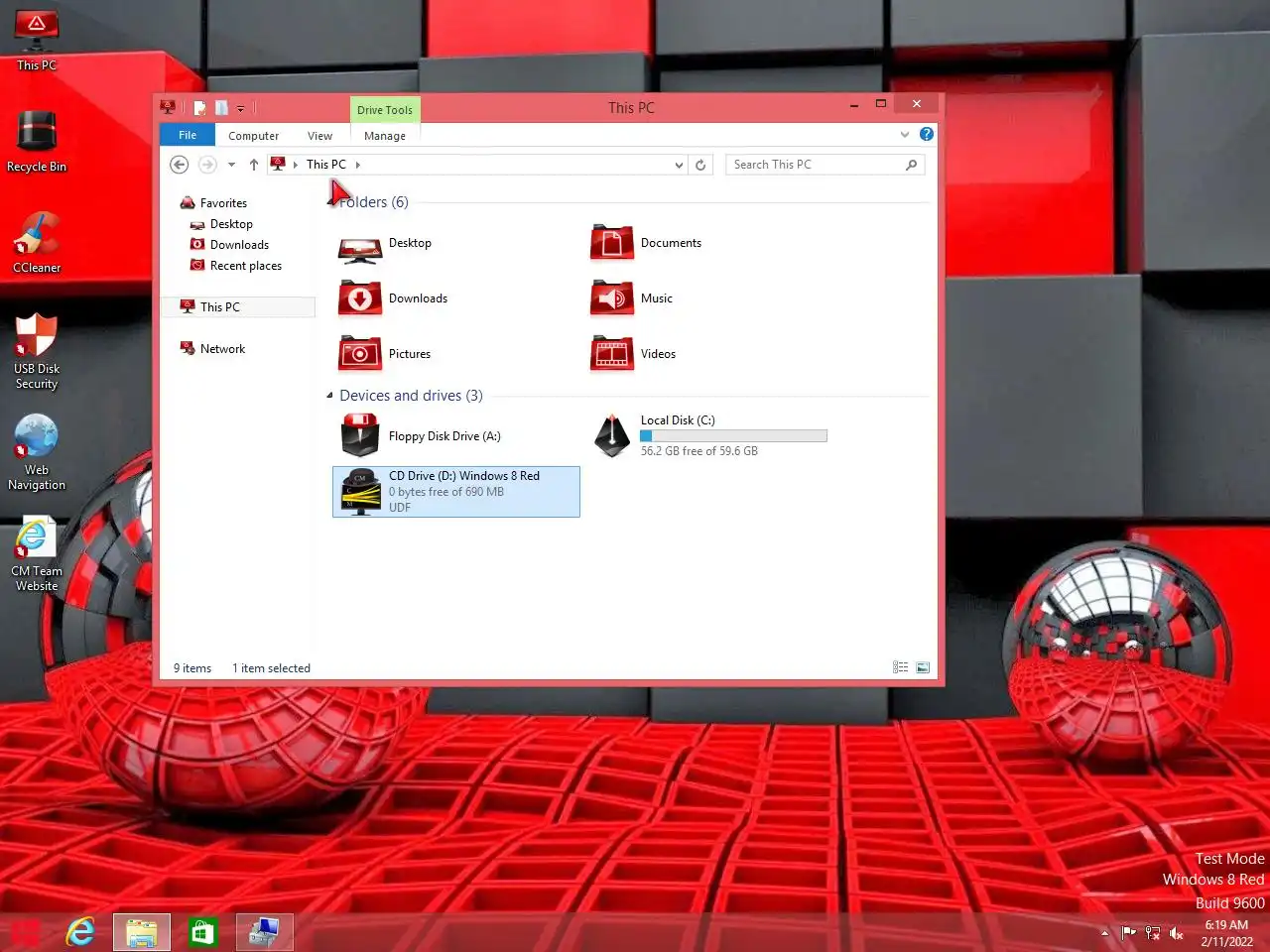The width and height of the screenshot is (1270, 952).
Task: Open the Help question mark icon
Action: click(x=927, y=134)
